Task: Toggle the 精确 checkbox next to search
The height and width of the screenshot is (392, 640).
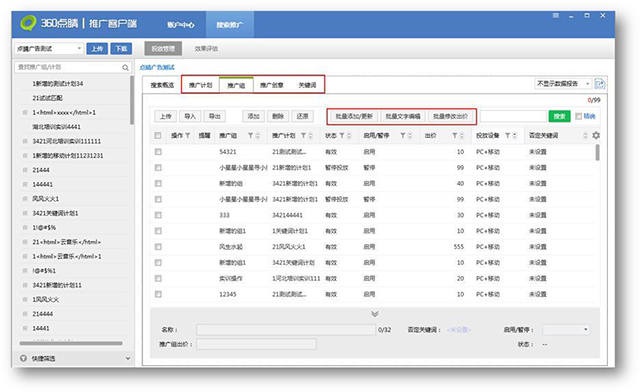Action: (578, 116)
